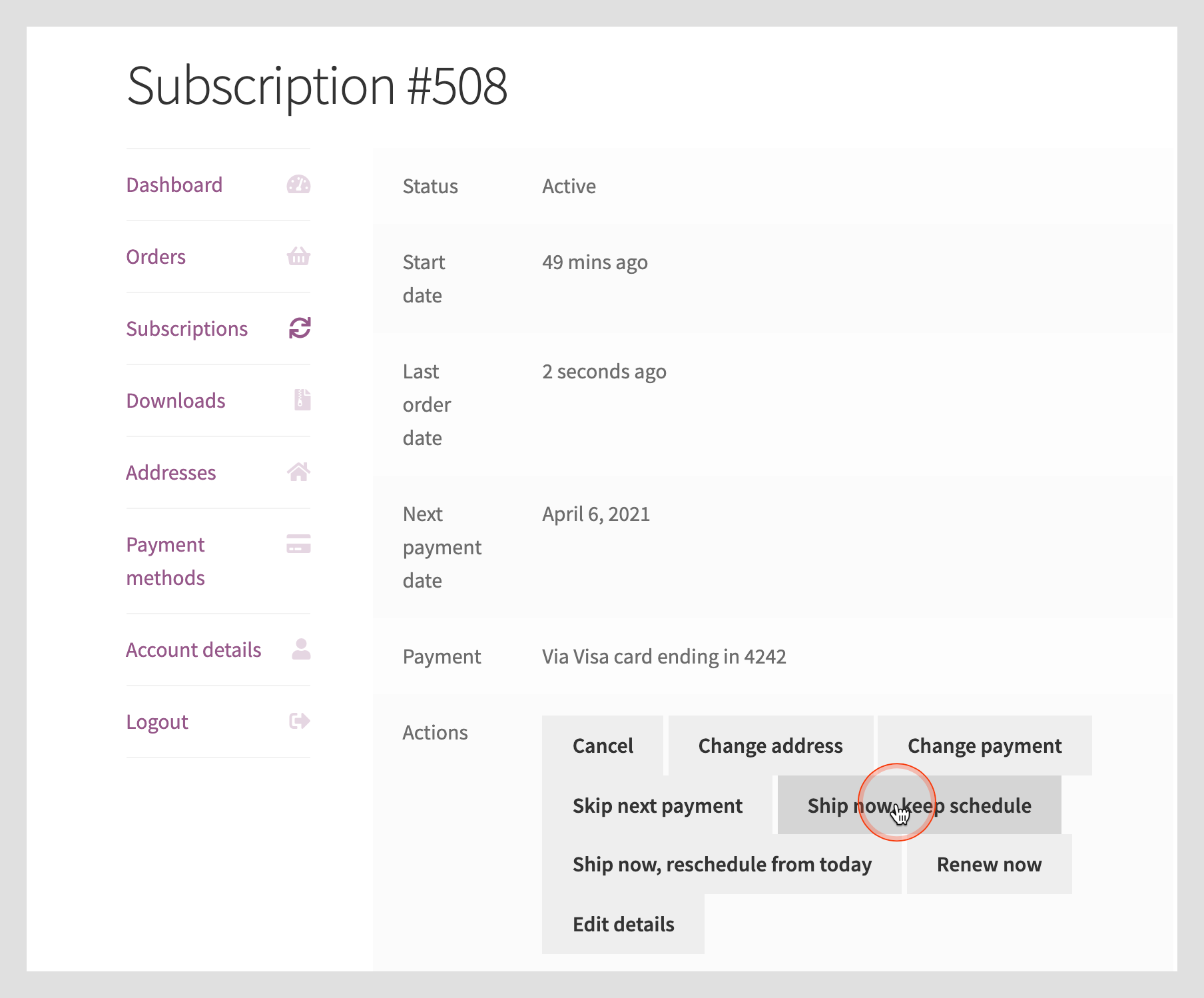
Task: Click the Addresses house icon
Action: point(298,472)
